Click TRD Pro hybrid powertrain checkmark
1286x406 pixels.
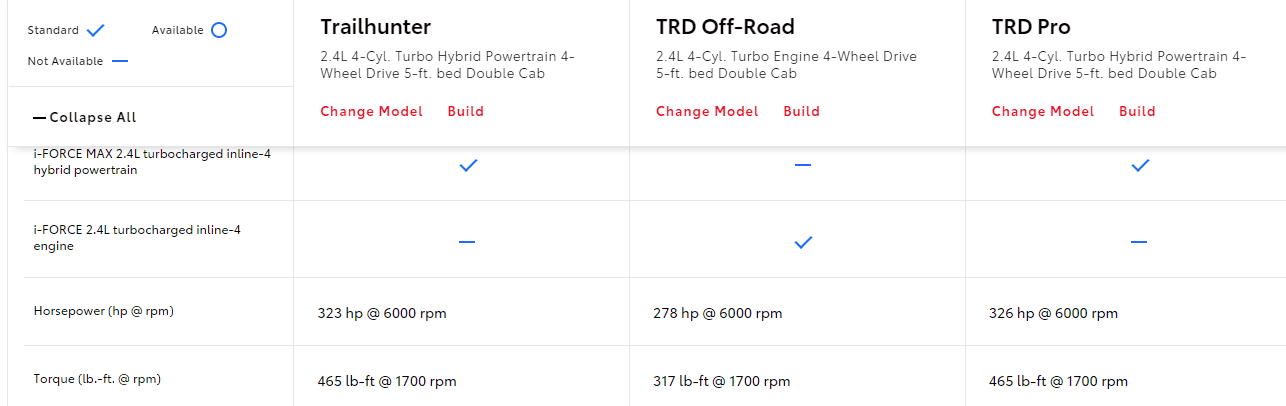[1139, 166]
